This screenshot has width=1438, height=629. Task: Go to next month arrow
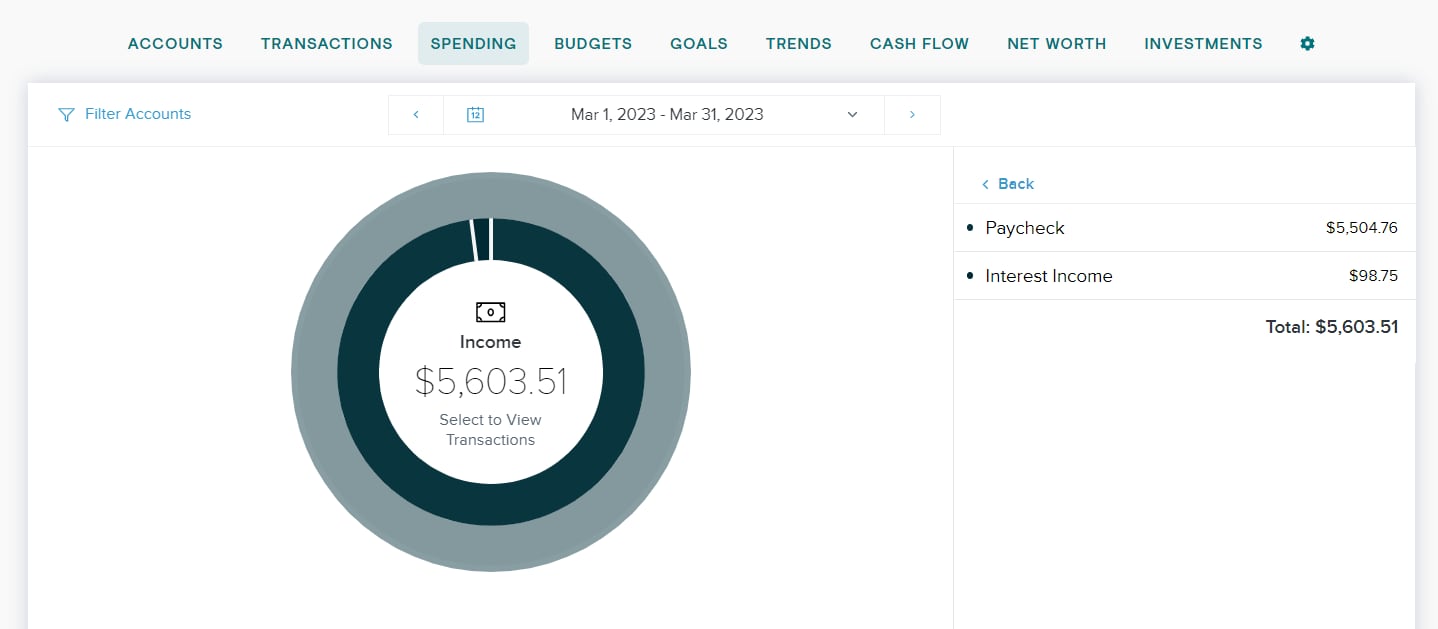coord(912,115)
